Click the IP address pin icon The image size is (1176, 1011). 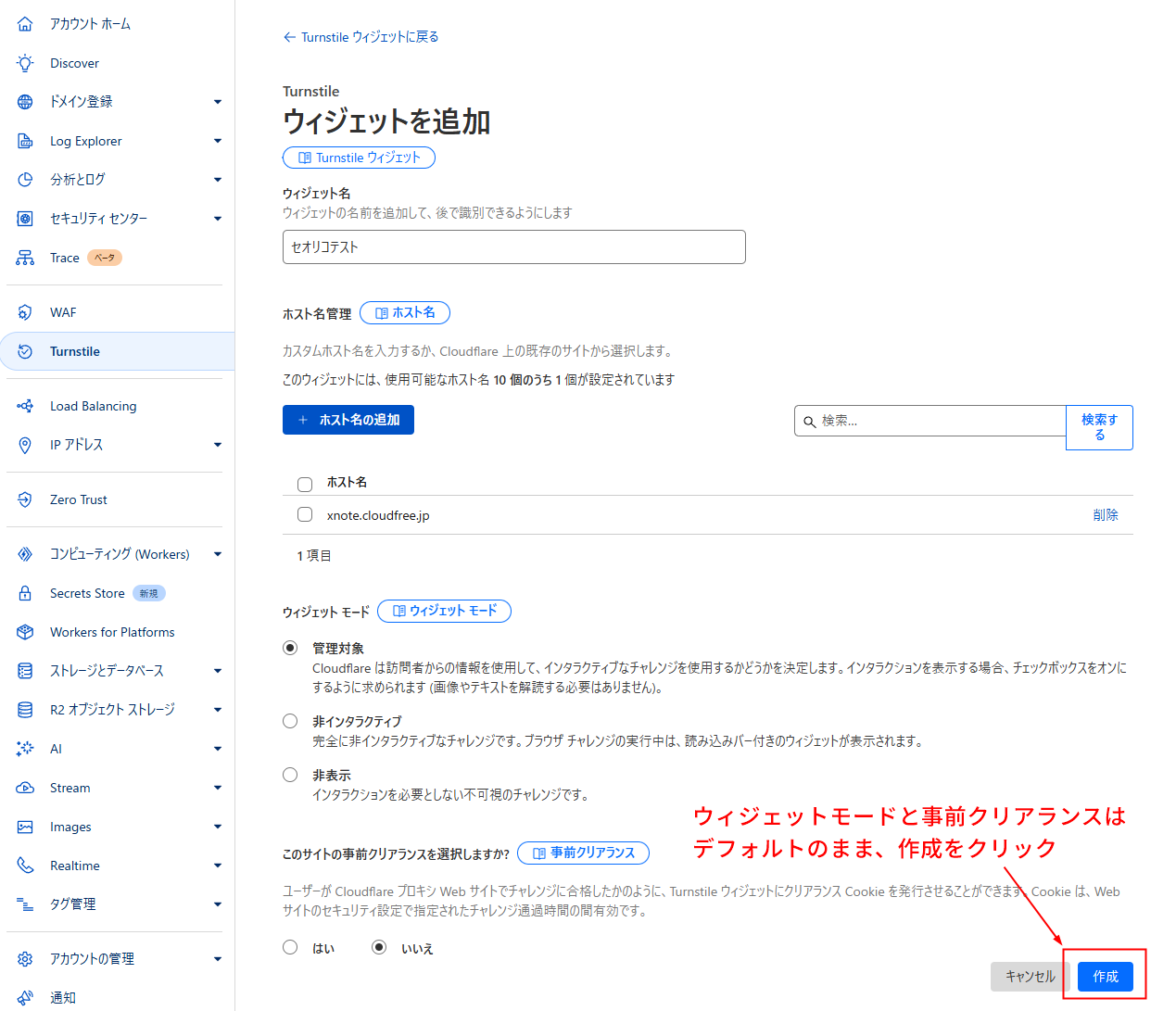click(25, 445)
